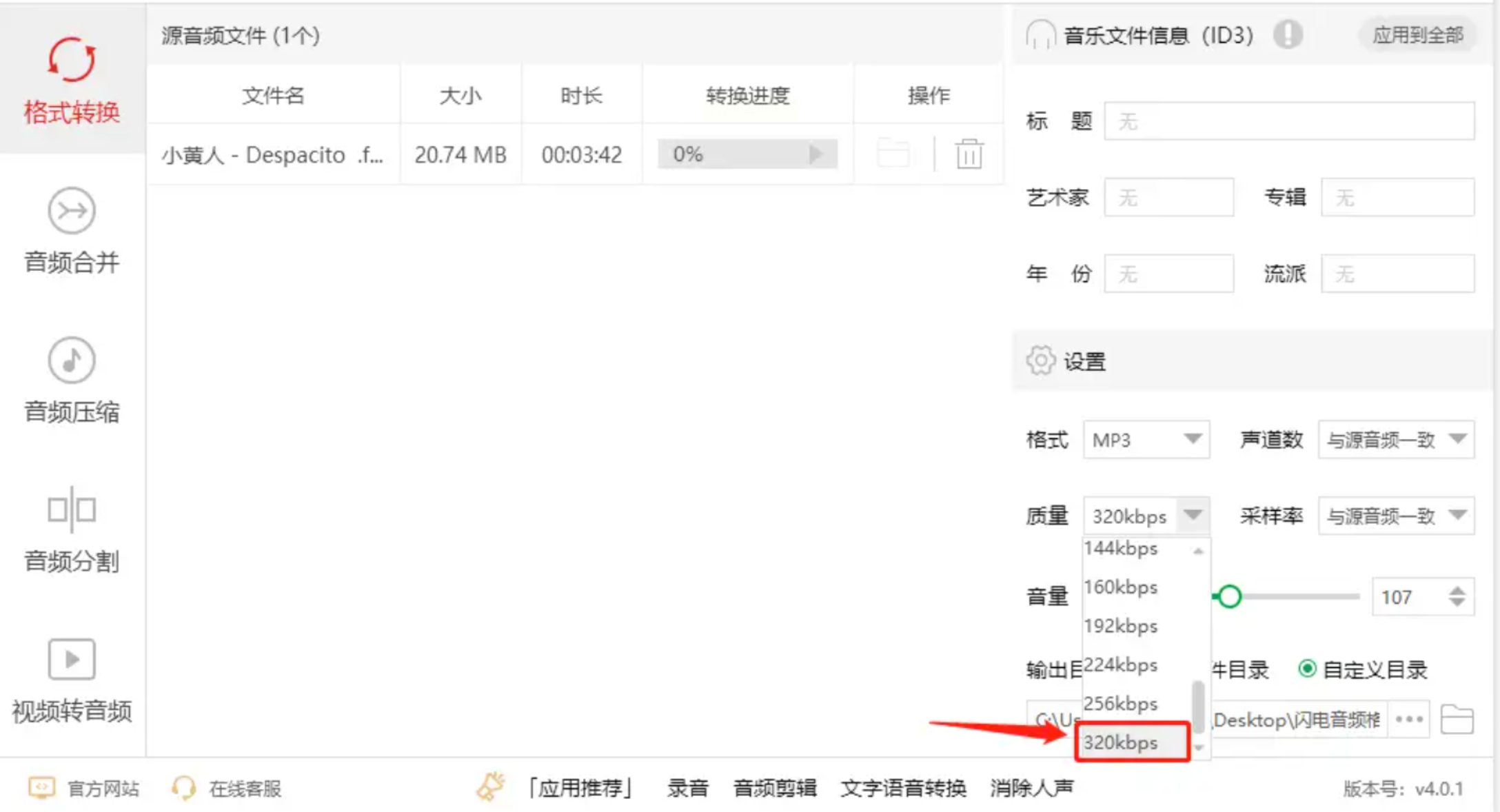1500x812 pixels.
Task: Delete the Despacito file with trash icon
Action: click(x=969, y=154)
